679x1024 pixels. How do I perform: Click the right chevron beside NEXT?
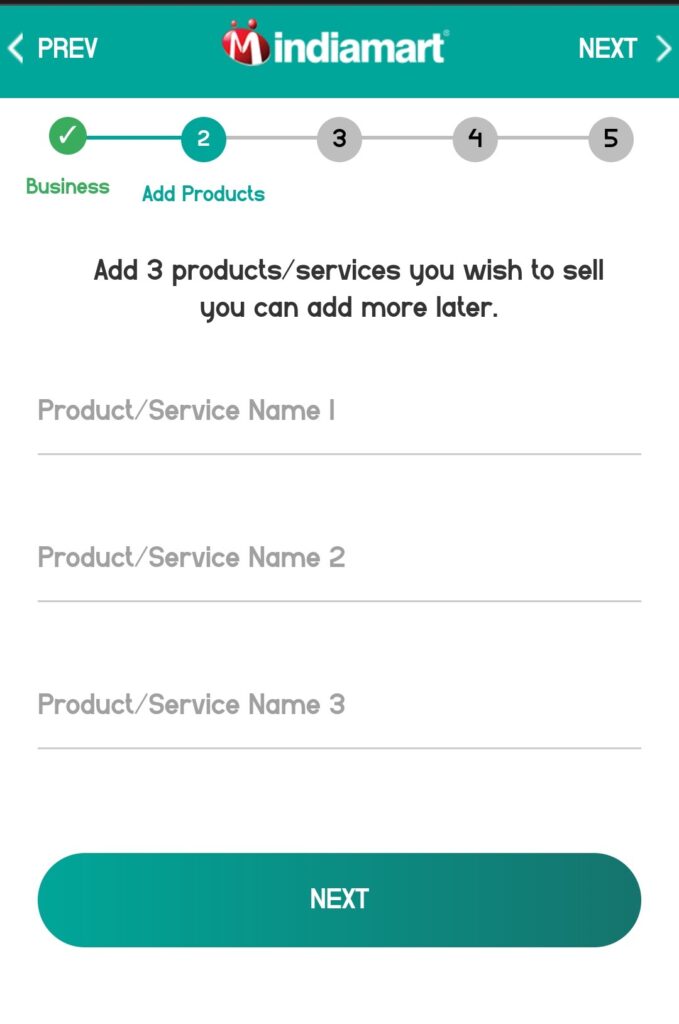(x=664, y=47)
